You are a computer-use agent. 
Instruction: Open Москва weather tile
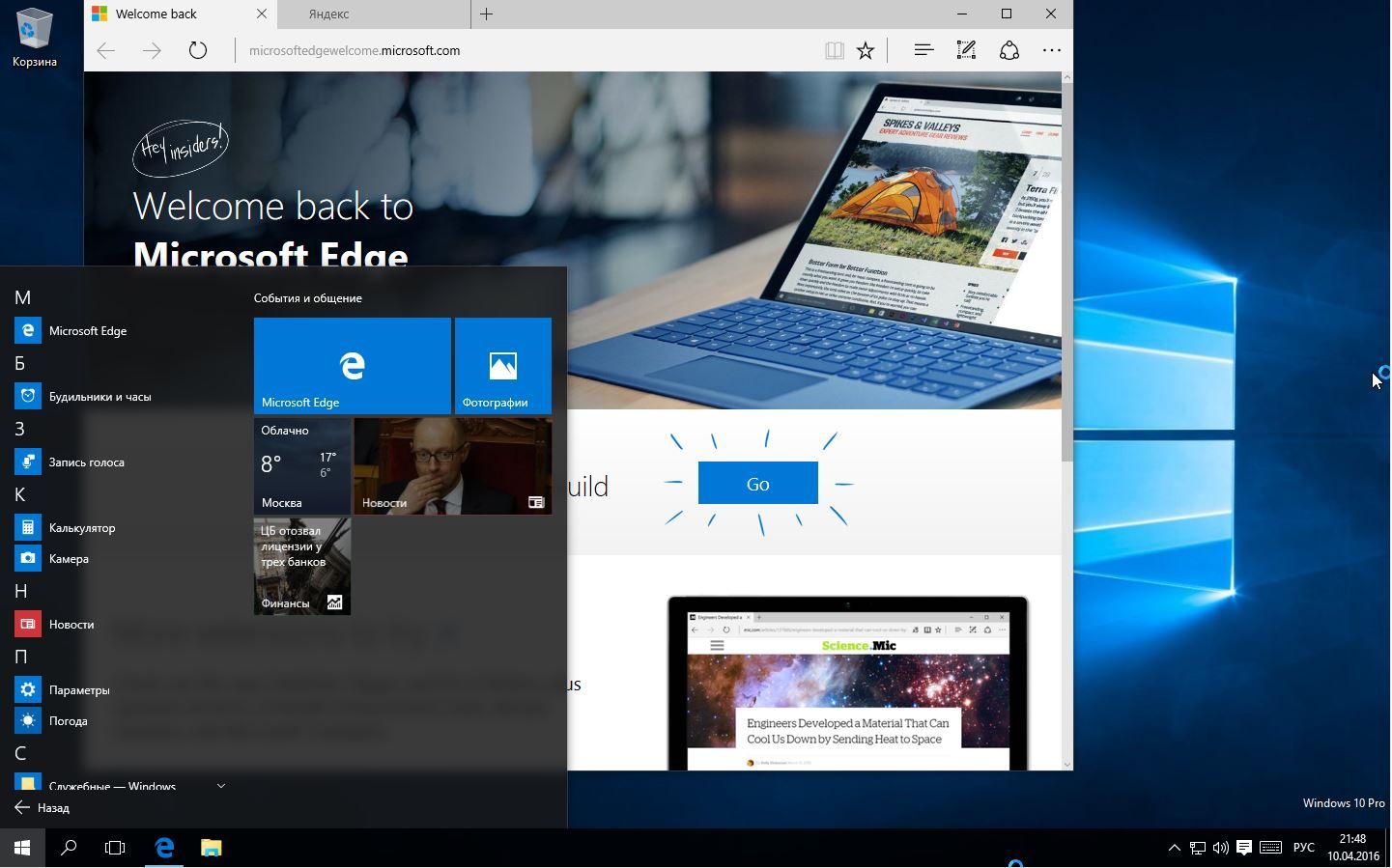pos(302,466)
